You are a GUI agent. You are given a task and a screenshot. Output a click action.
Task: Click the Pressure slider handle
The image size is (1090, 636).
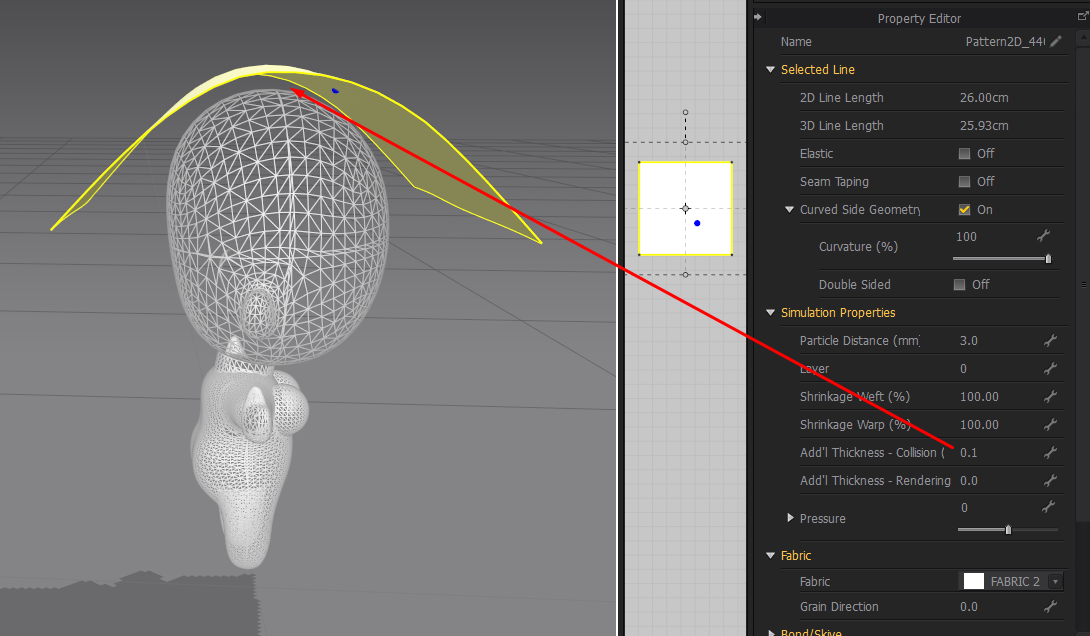[x=1008, y=530]
